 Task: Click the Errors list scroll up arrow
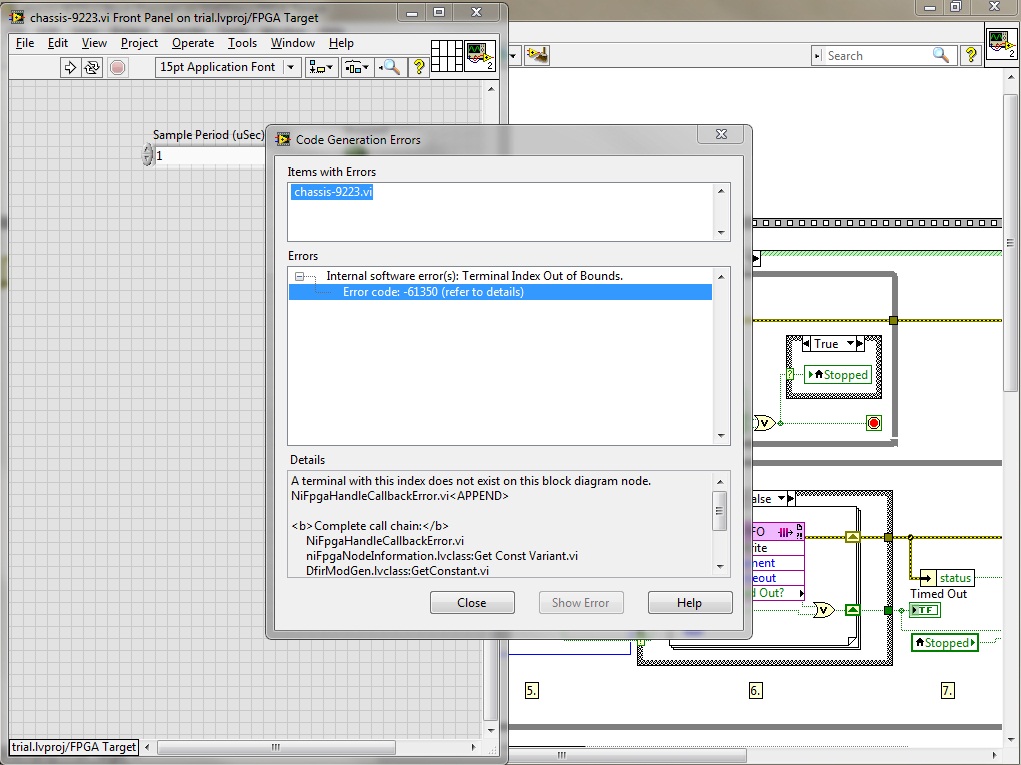(x=721, y=277)
